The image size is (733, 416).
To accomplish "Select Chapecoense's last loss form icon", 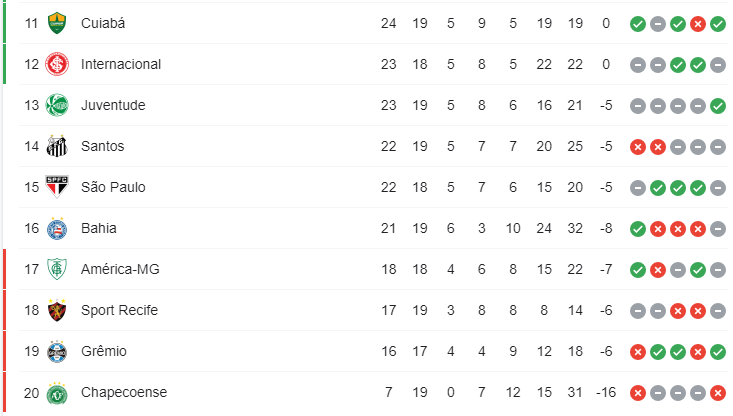I will point(718,393).
